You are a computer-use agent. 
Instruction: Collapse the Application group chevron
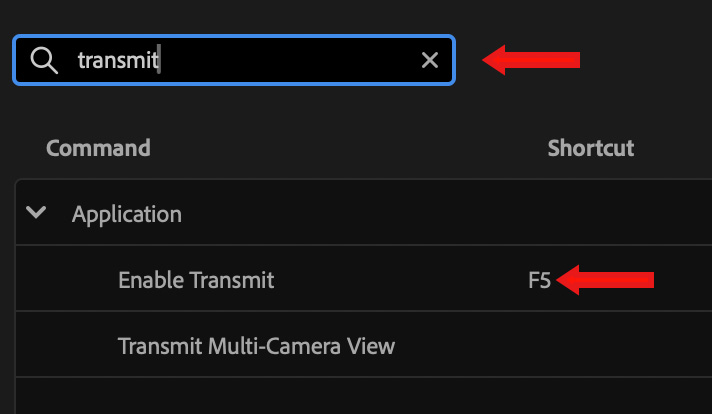tap(37, 213)
